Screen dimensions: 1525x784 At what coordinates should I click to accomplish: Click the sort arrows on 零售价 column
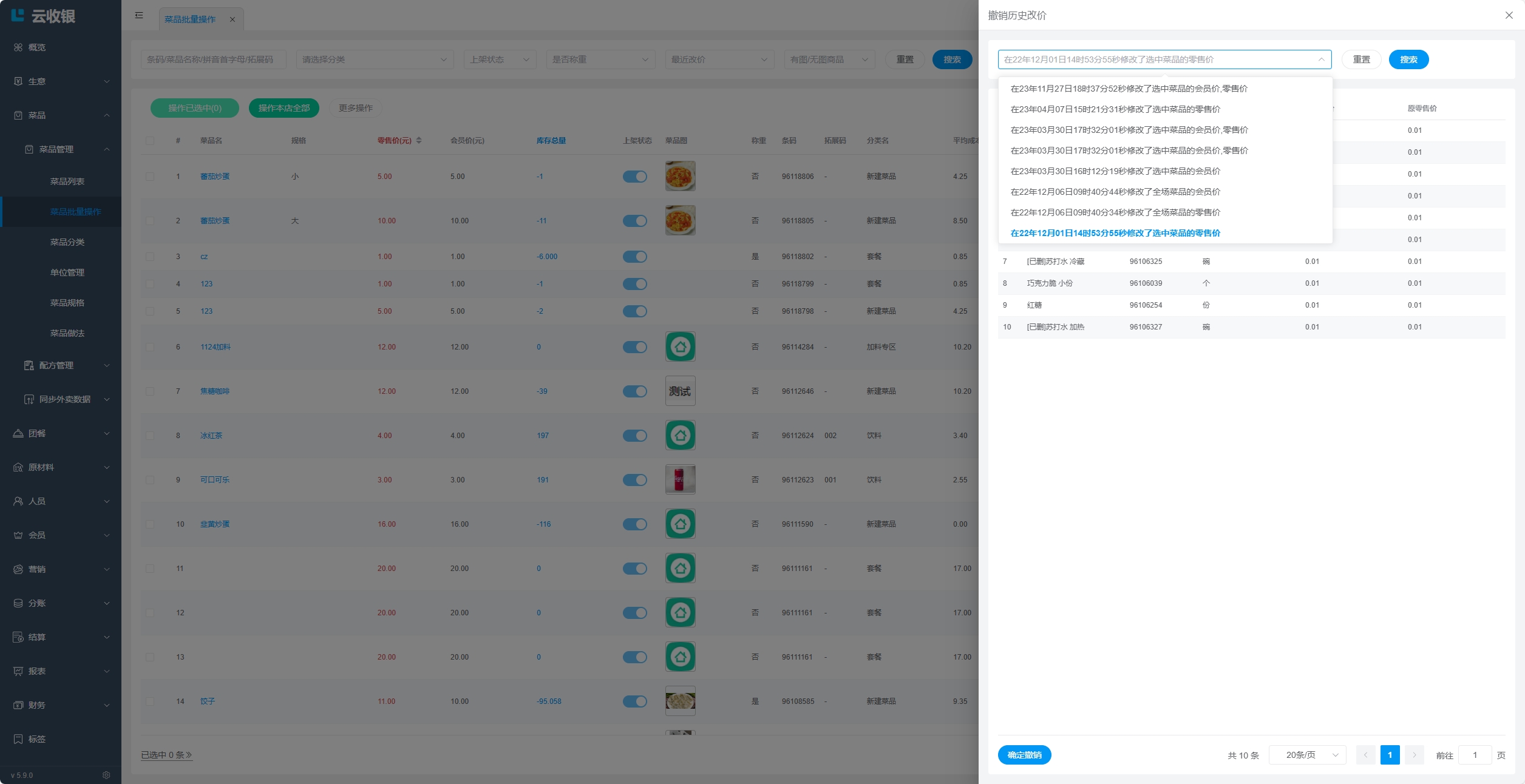pos(419,140)
